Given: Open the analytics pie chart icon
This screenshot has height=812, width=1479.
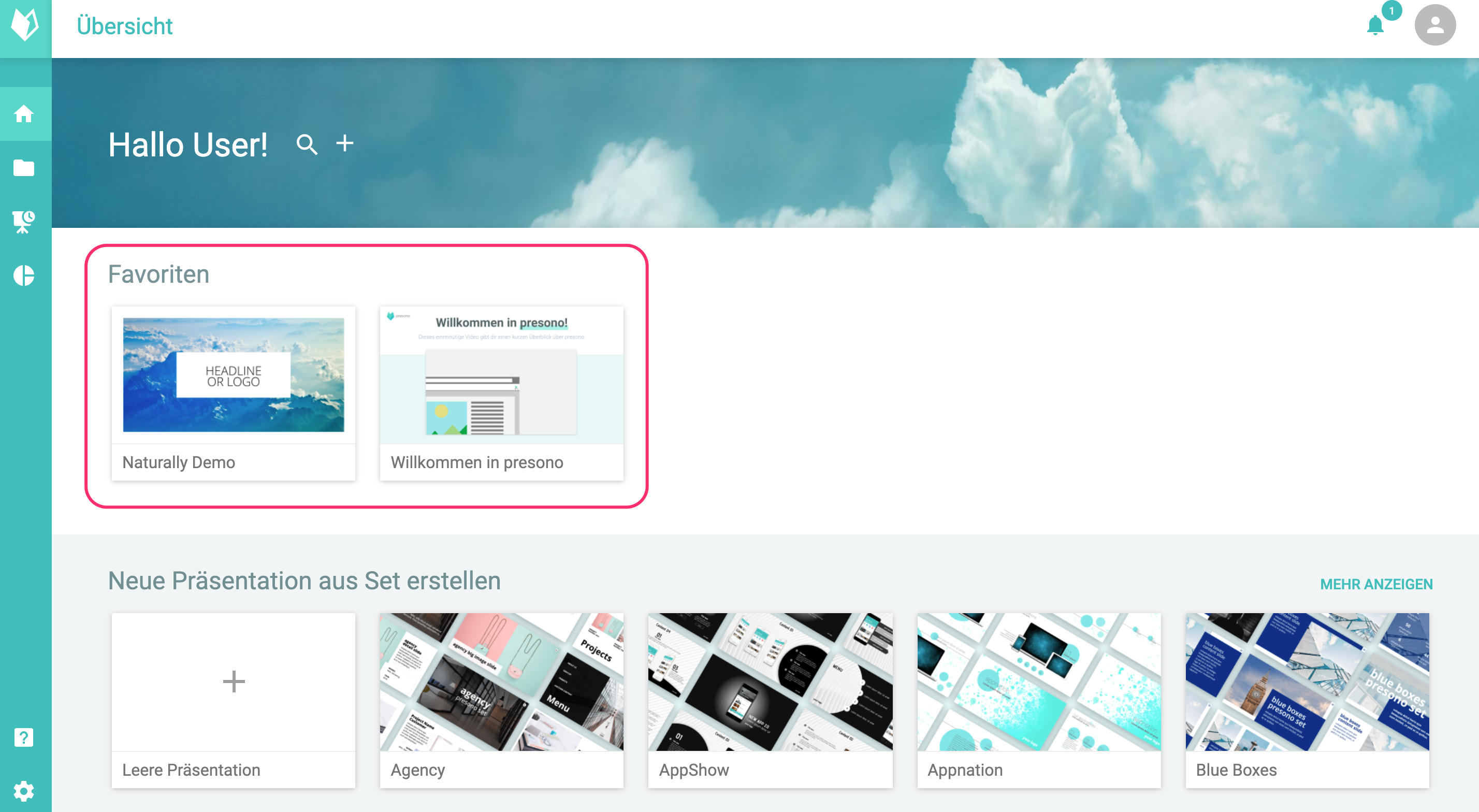Looking at the screenshot, I should pos(24,275).
